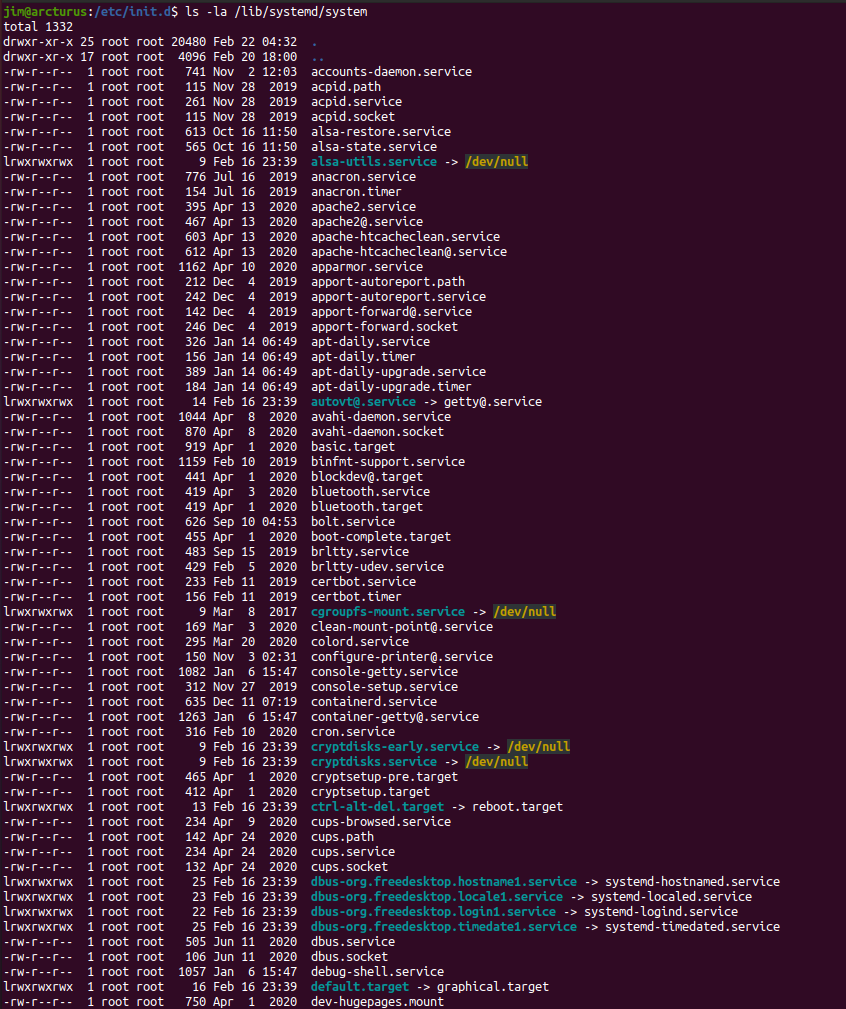Click the dbus-org.freedesktop.timedate1.service symlink
Viewport: 846px width, 1009px height.
coord(444,927)
